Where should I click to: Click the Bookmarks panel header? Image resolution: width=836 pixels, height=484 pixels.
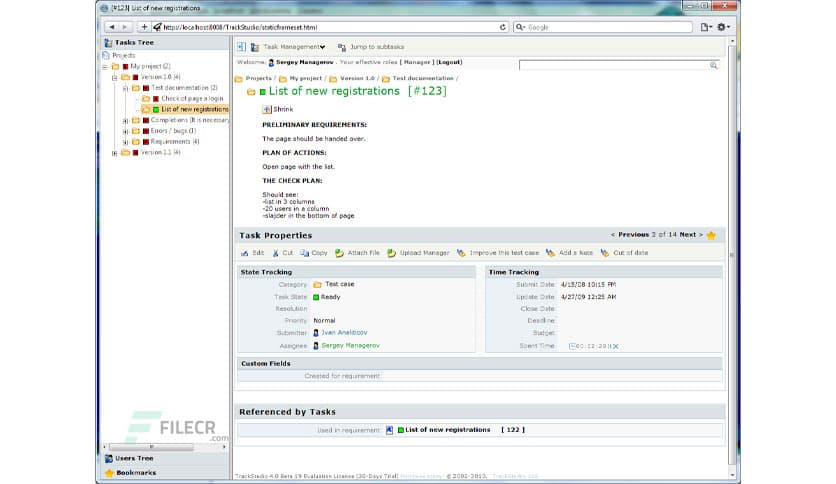[165, 473]
